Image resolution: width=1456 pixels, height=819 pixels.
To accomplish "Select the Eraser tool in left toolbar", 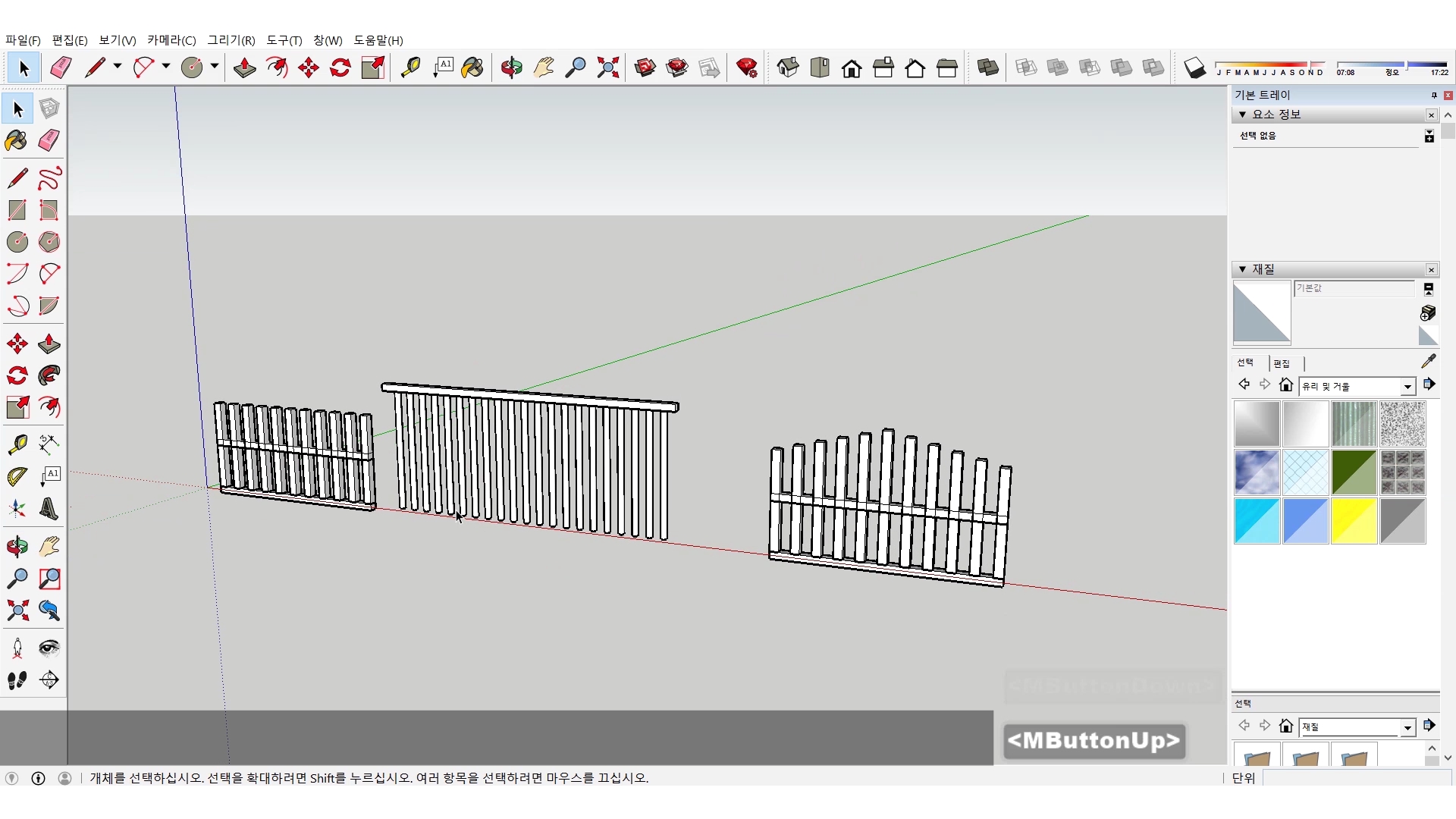I will (49, 140).
